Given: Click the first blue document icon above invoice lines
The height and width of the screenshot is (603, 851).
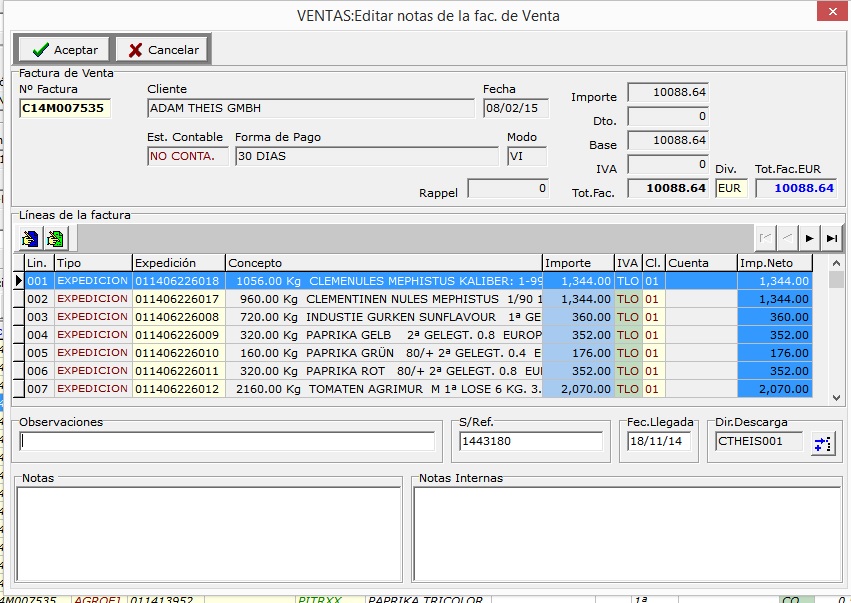Looking at the screenshot, I should (x=31, y=238).
